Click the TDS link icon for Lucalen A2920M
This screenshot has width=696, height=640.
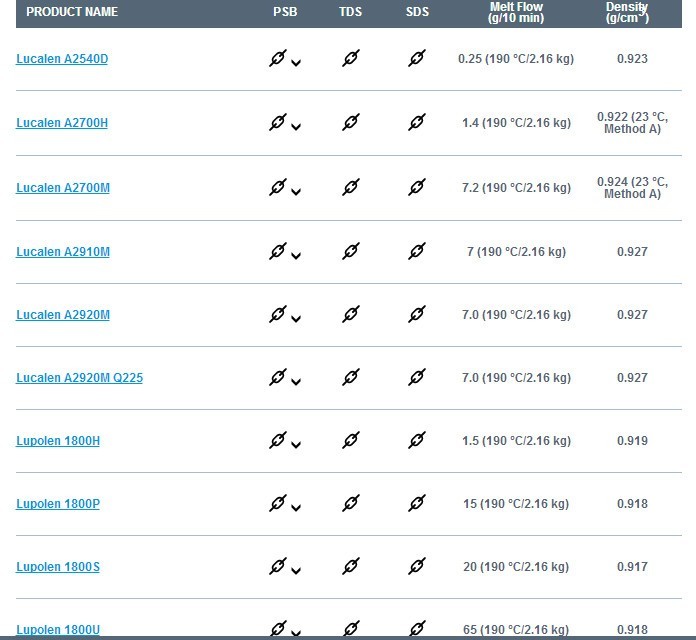[351, 314]
